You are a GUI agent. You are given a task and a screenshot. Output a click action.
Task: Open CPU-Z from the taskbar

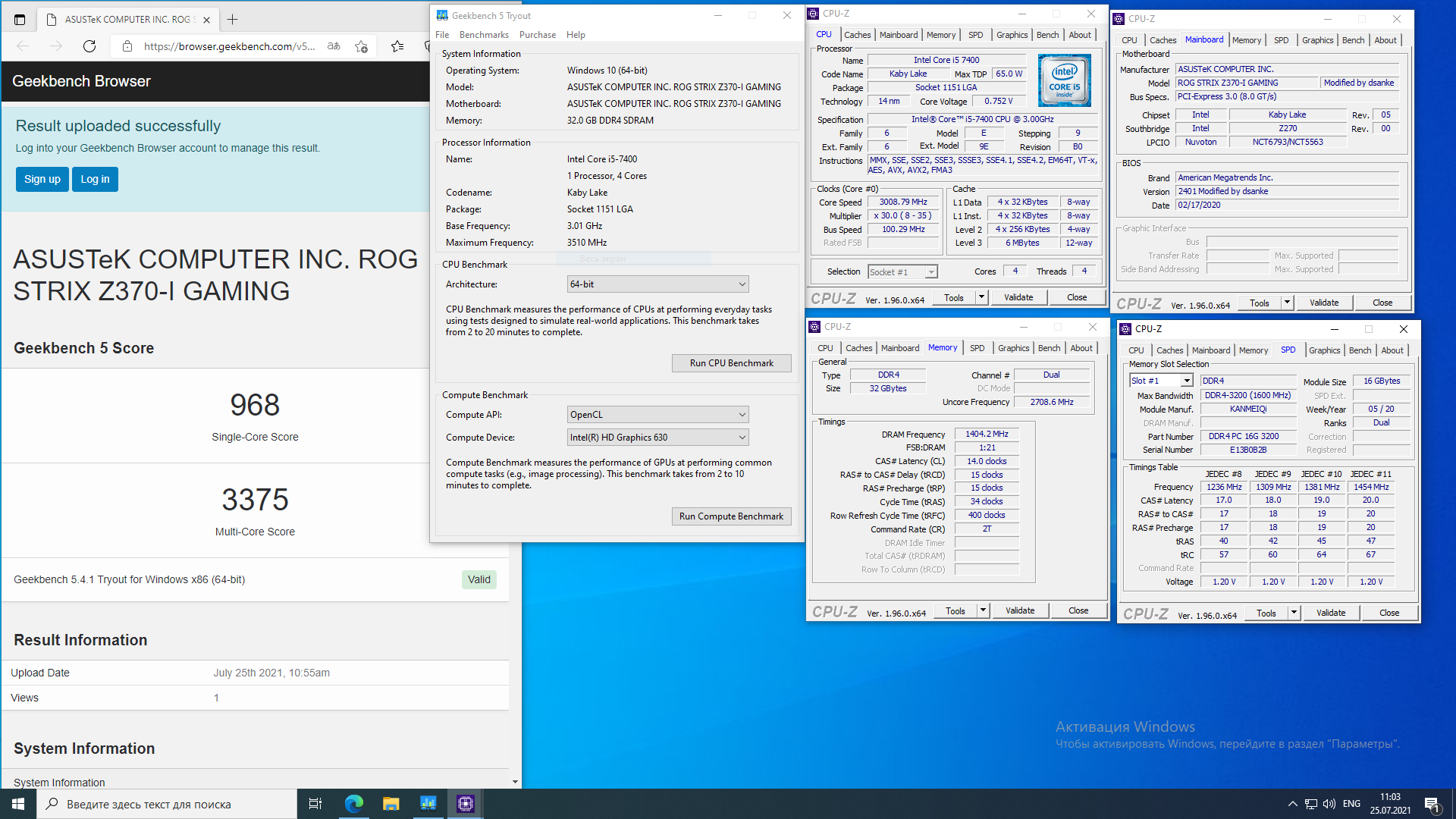coord(465,804)
